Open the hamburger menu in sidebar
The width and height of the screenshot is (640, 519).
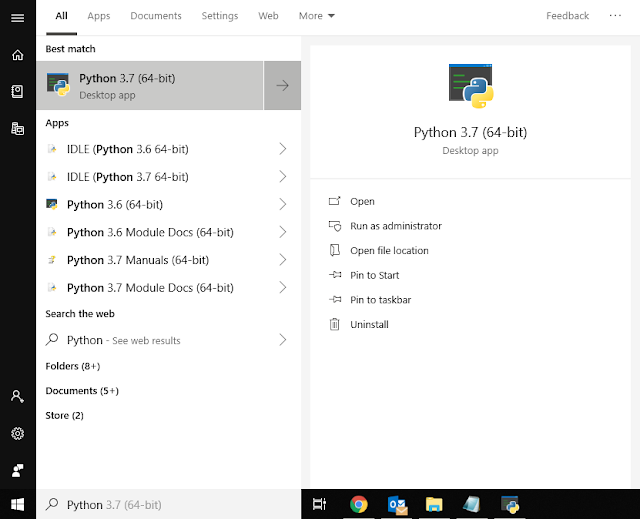coord(17,18)
